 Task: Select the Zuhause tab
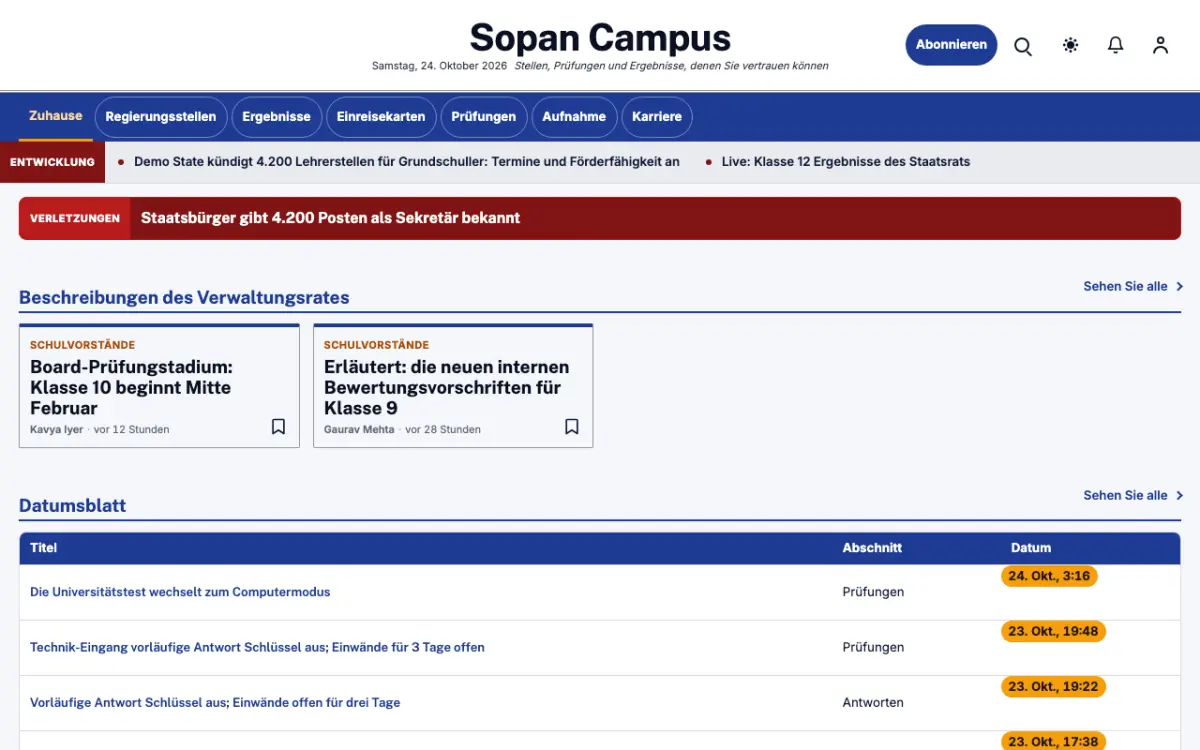(x=56, y=116)
